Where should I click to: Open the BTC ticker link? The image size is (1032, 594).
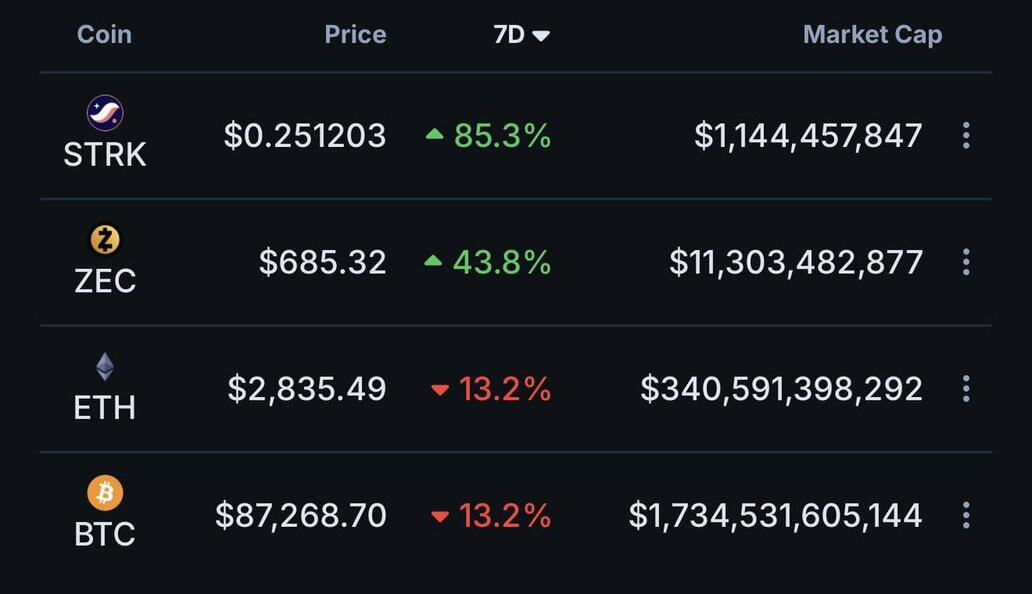105,535
